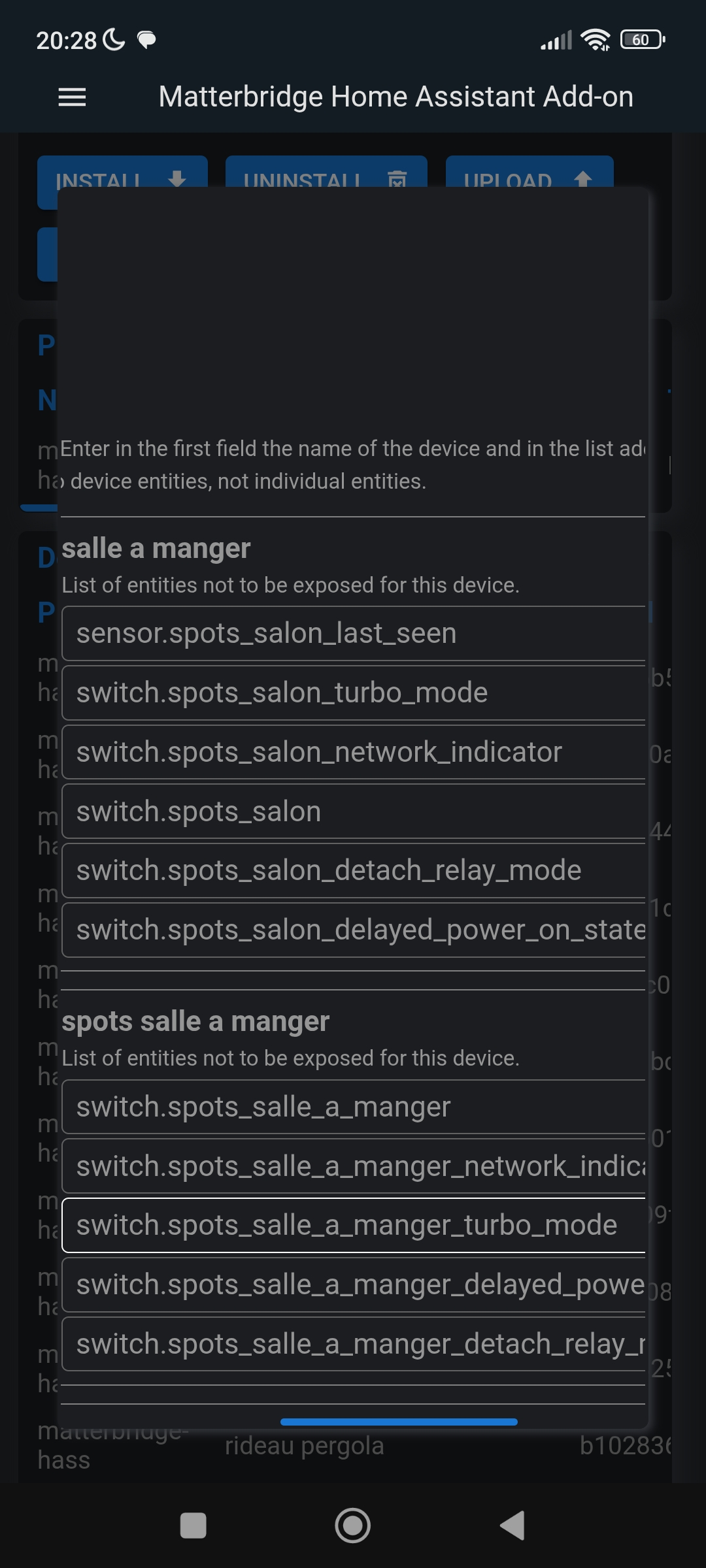Tap the switch.spots_salon_delayed_power_on_state field

pyautogui.click(x=353, y=930)
